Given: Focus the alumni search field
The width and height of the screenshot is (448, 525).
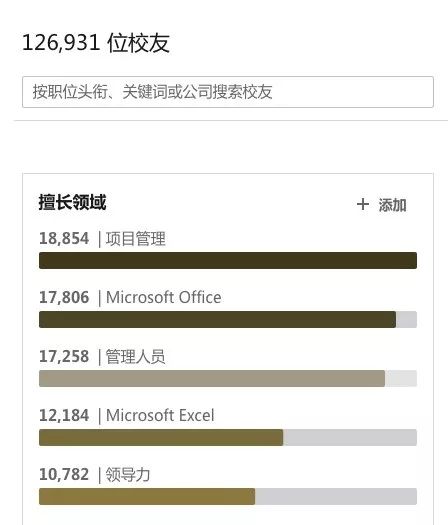Looking at the screenshot, I should click(x=228, y=92).
